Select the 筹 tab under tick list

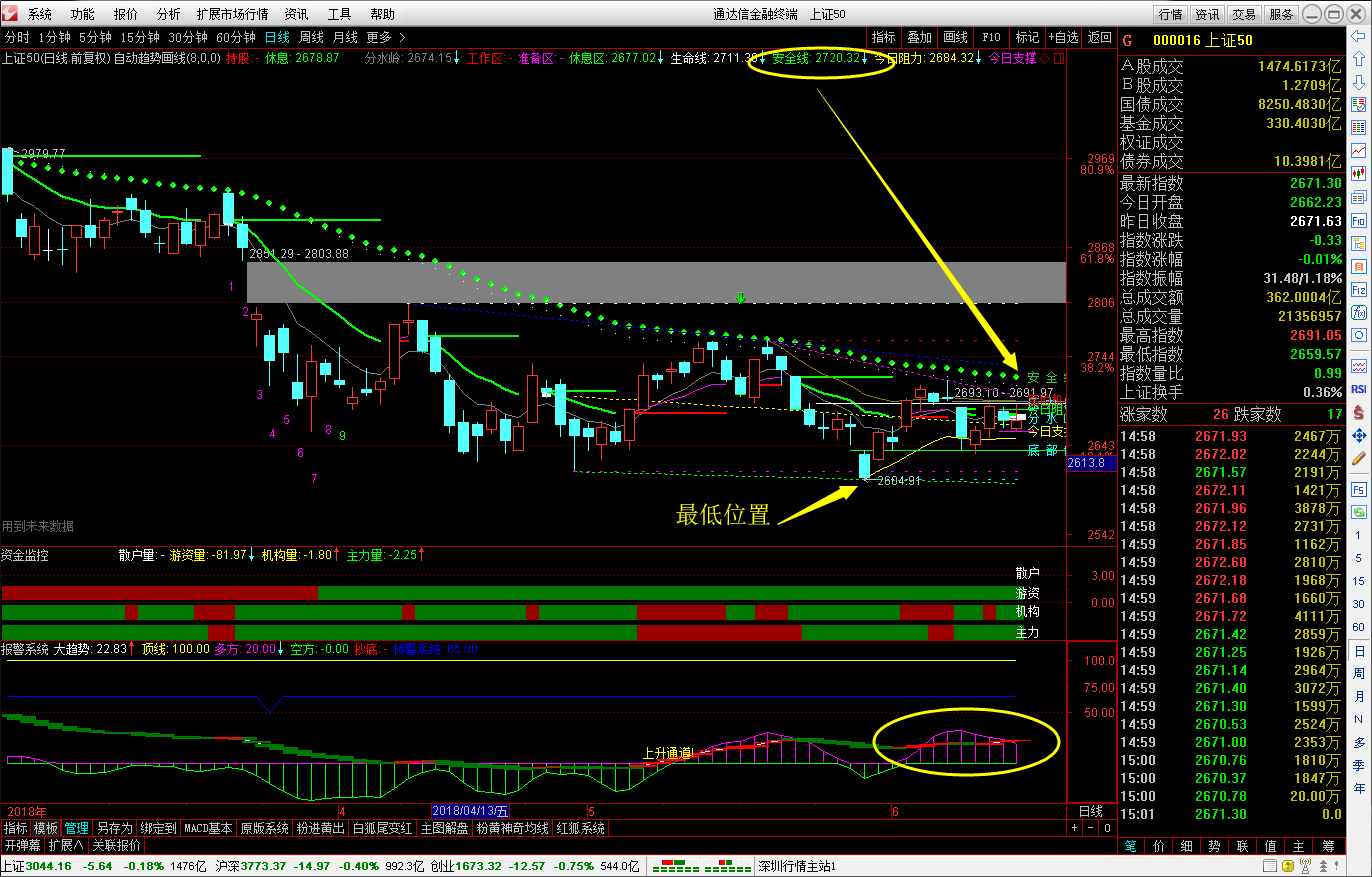click(x=1327, y=846)
